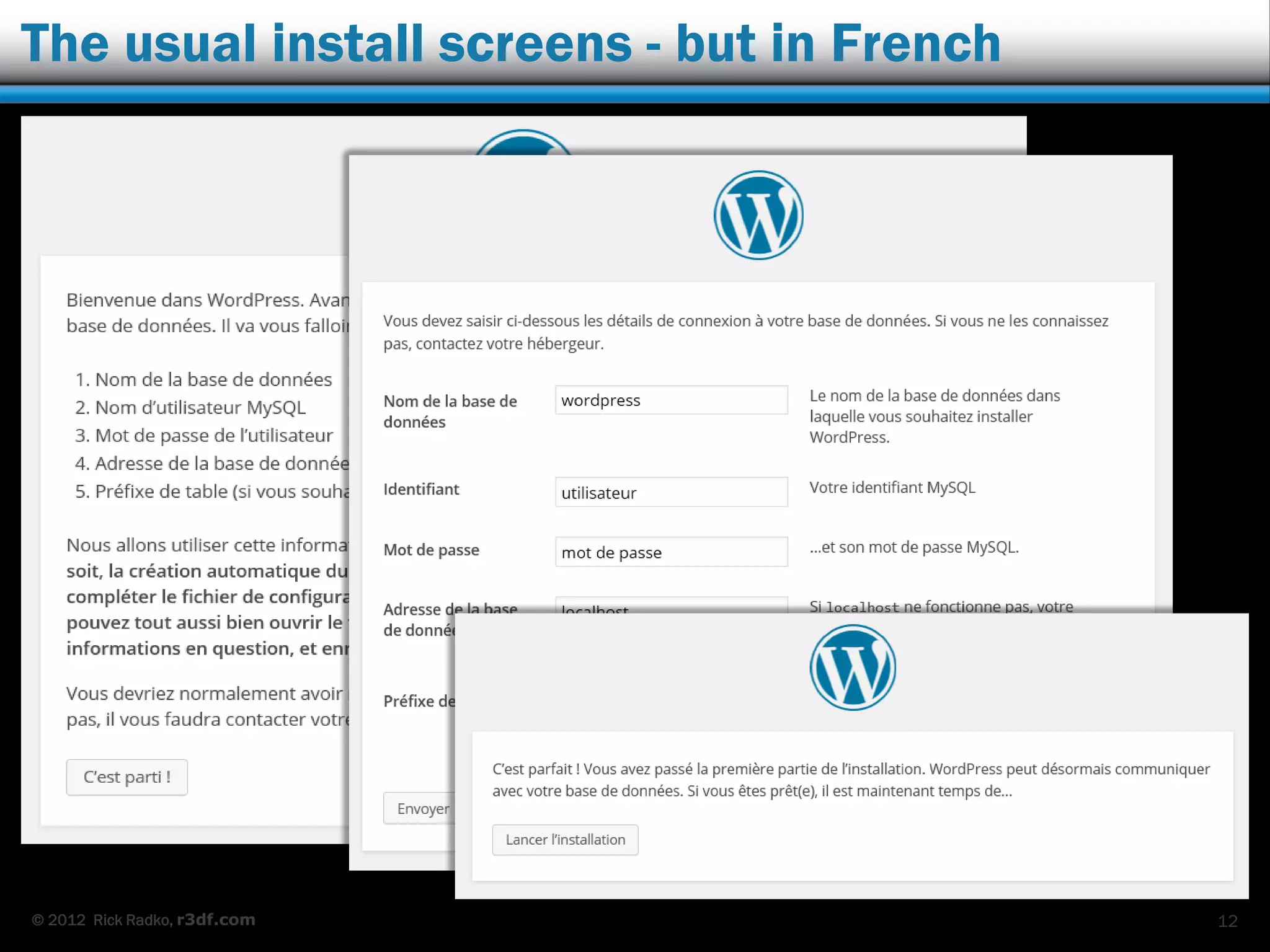Click list item '2. Nom d'utilisateur MySQL'
The width and height of the screenshot is (1270, 952).
(190, 407)
